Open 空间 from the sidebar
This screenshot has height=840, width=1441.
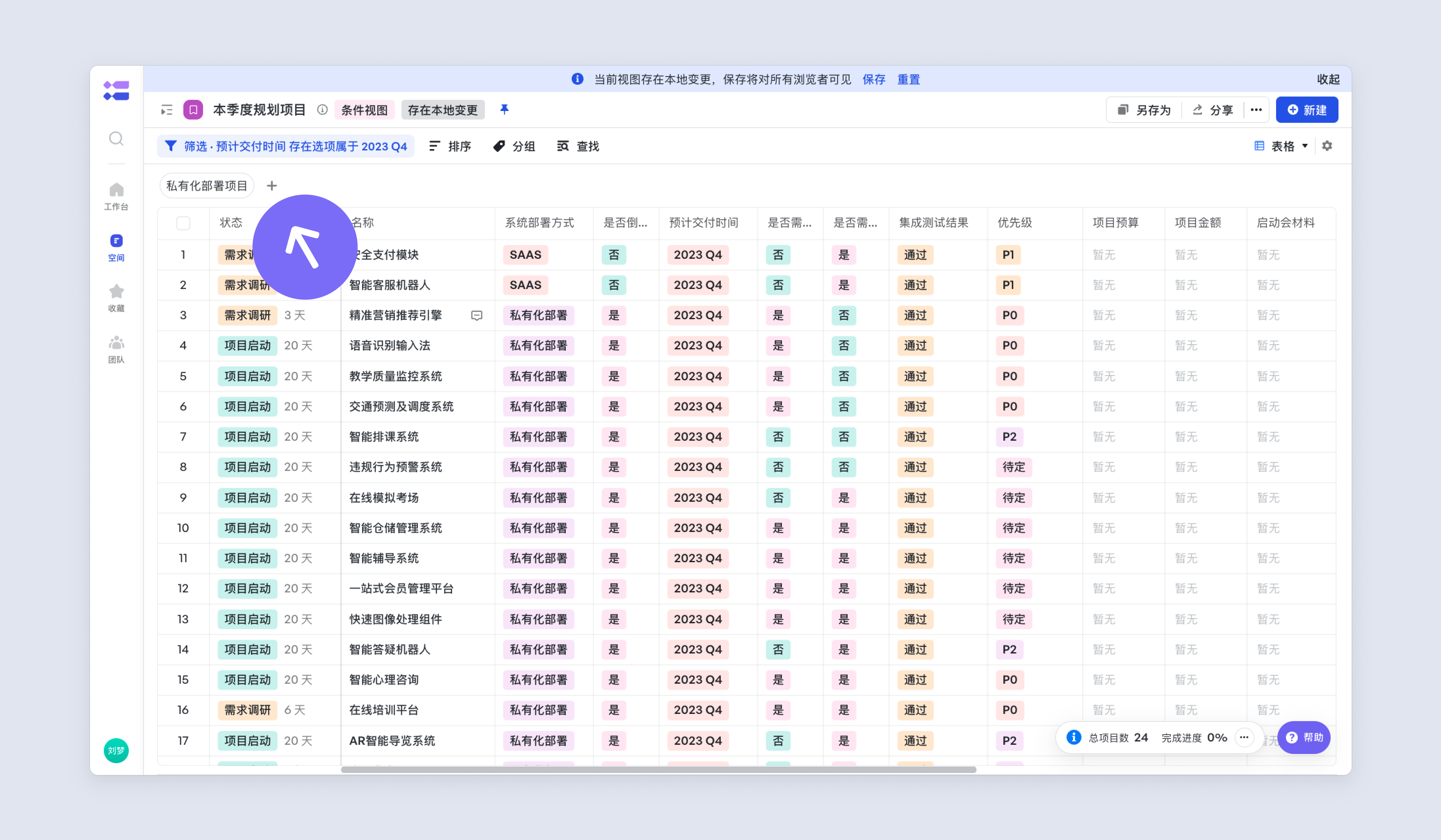(x=116, y=247)
